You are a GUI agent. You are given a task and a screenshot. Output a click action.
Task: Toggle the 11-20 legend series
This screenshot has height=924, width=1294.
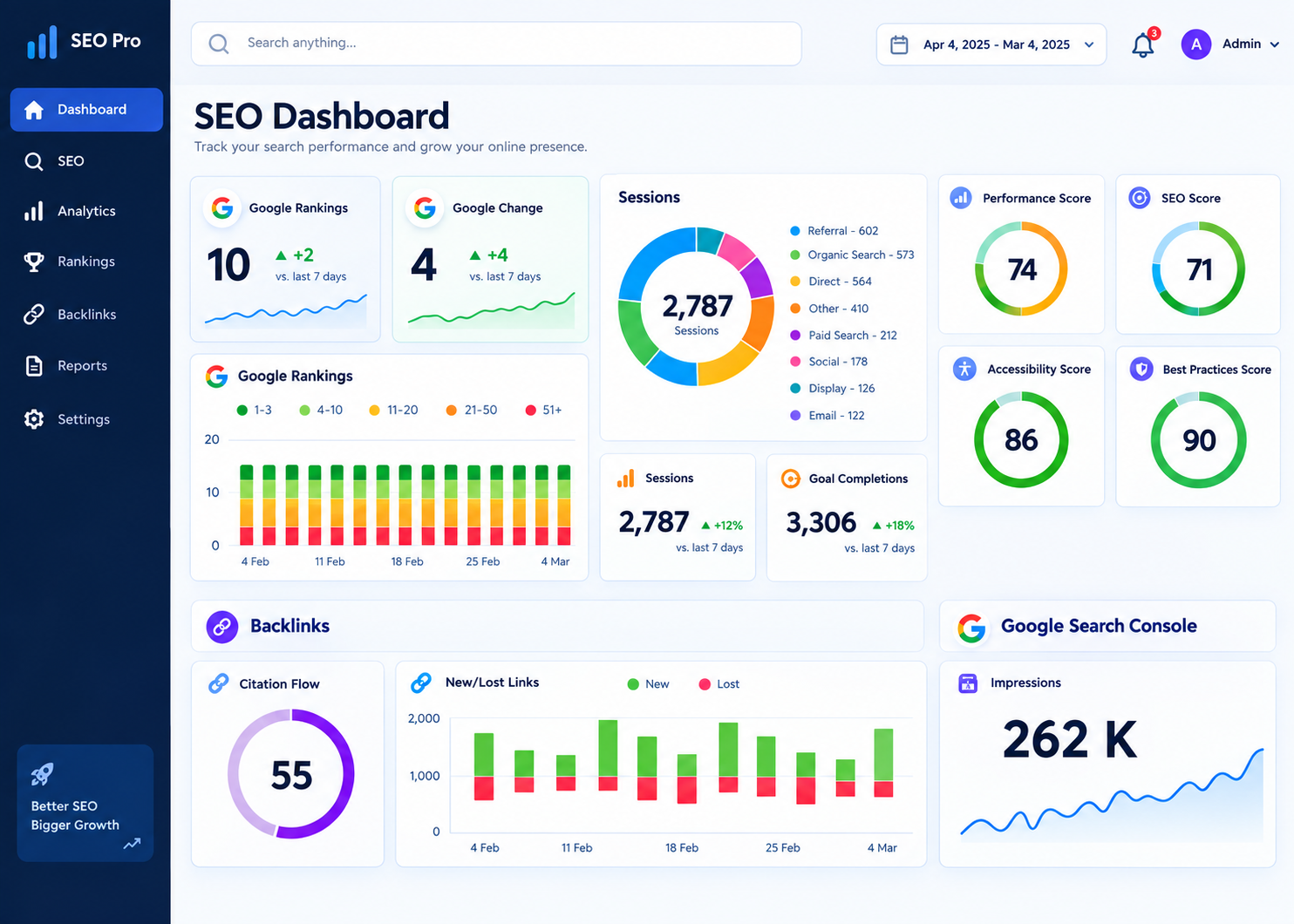click(x=393, y=411)
